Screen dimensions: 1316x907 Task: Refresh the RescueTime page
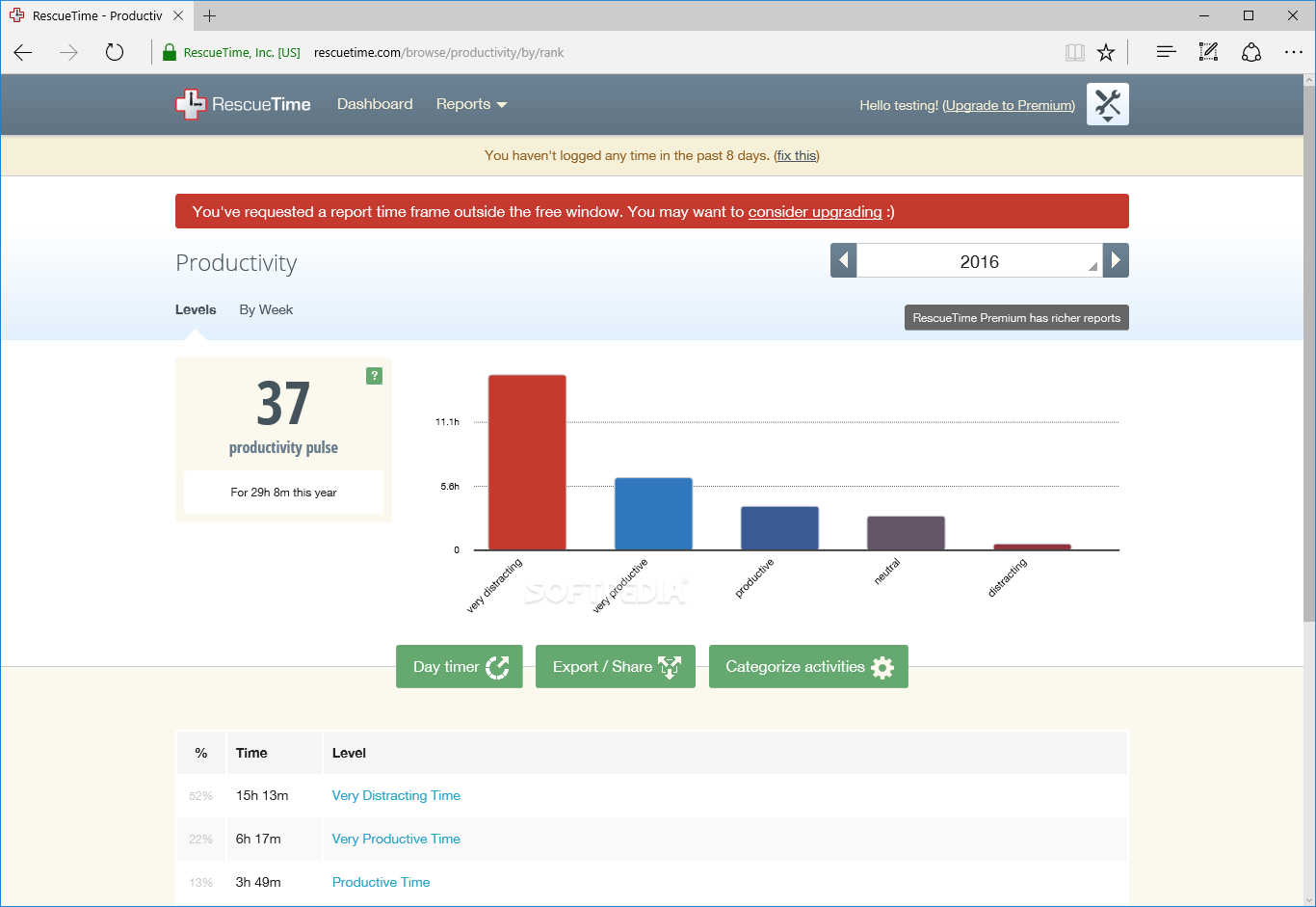point(115,52)
